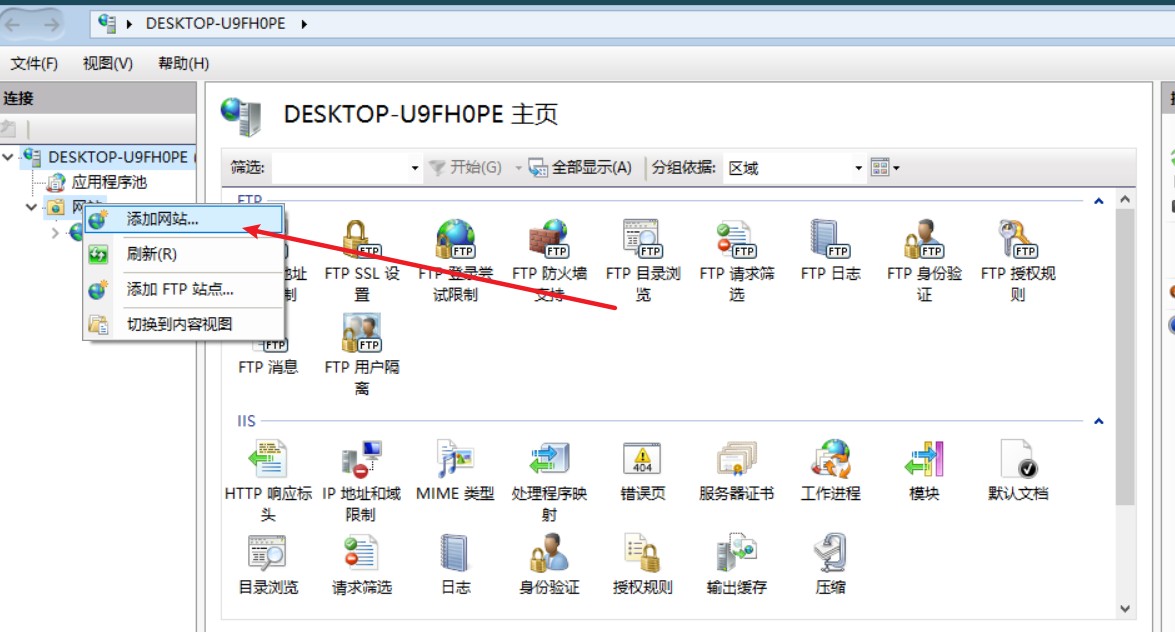The image size is (1175, 632).
Task: Click the feature list scrollbar down arrow
Action: [1125, 609]
